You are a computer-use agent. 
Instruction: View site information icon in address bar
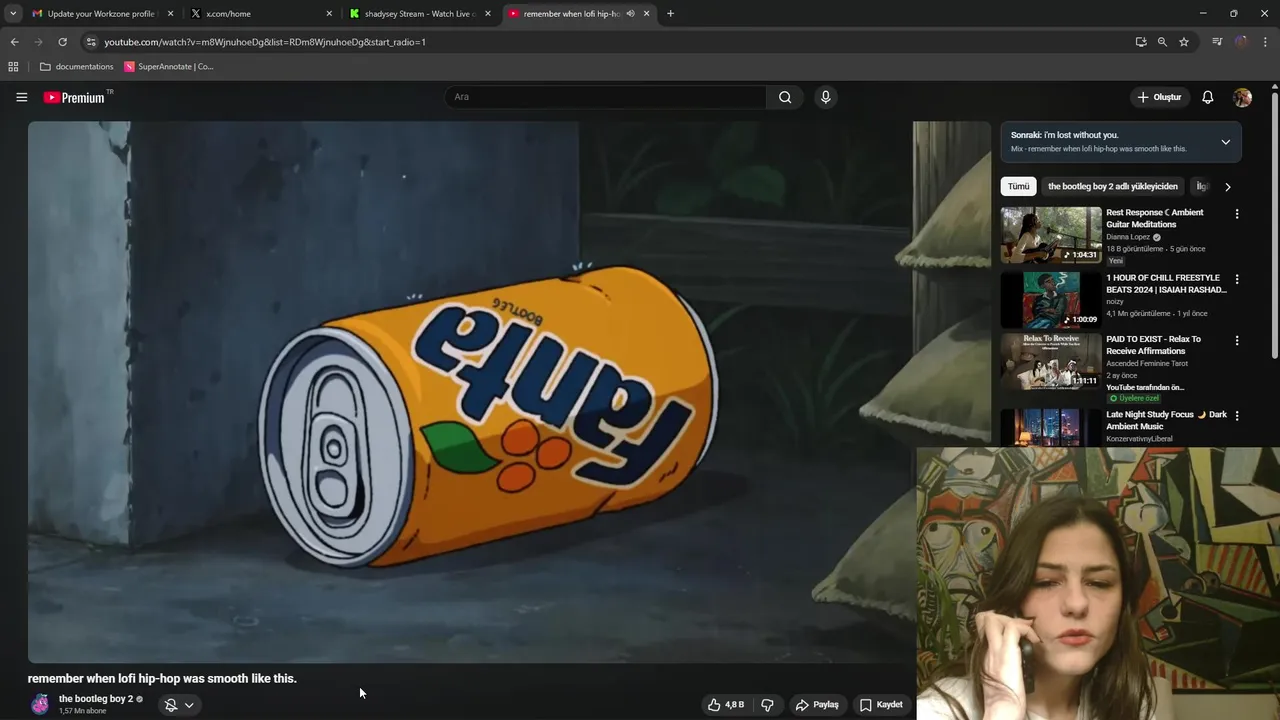(x=91, y=42)
